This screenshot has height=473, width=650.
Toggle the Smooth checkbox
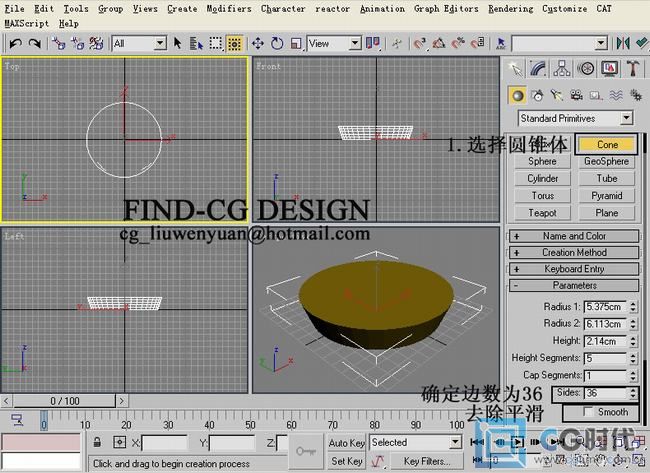tap(588, 412)
